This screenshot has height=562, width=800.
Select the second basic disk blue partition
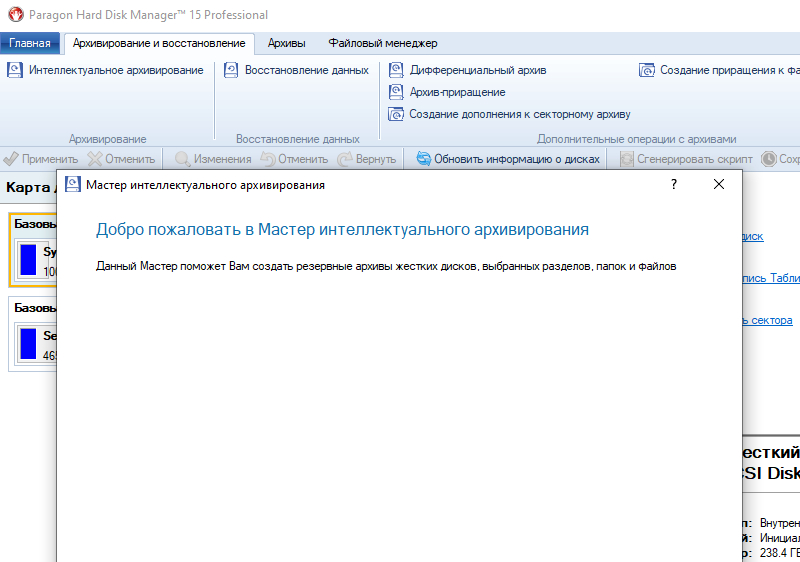pos(28,344)
